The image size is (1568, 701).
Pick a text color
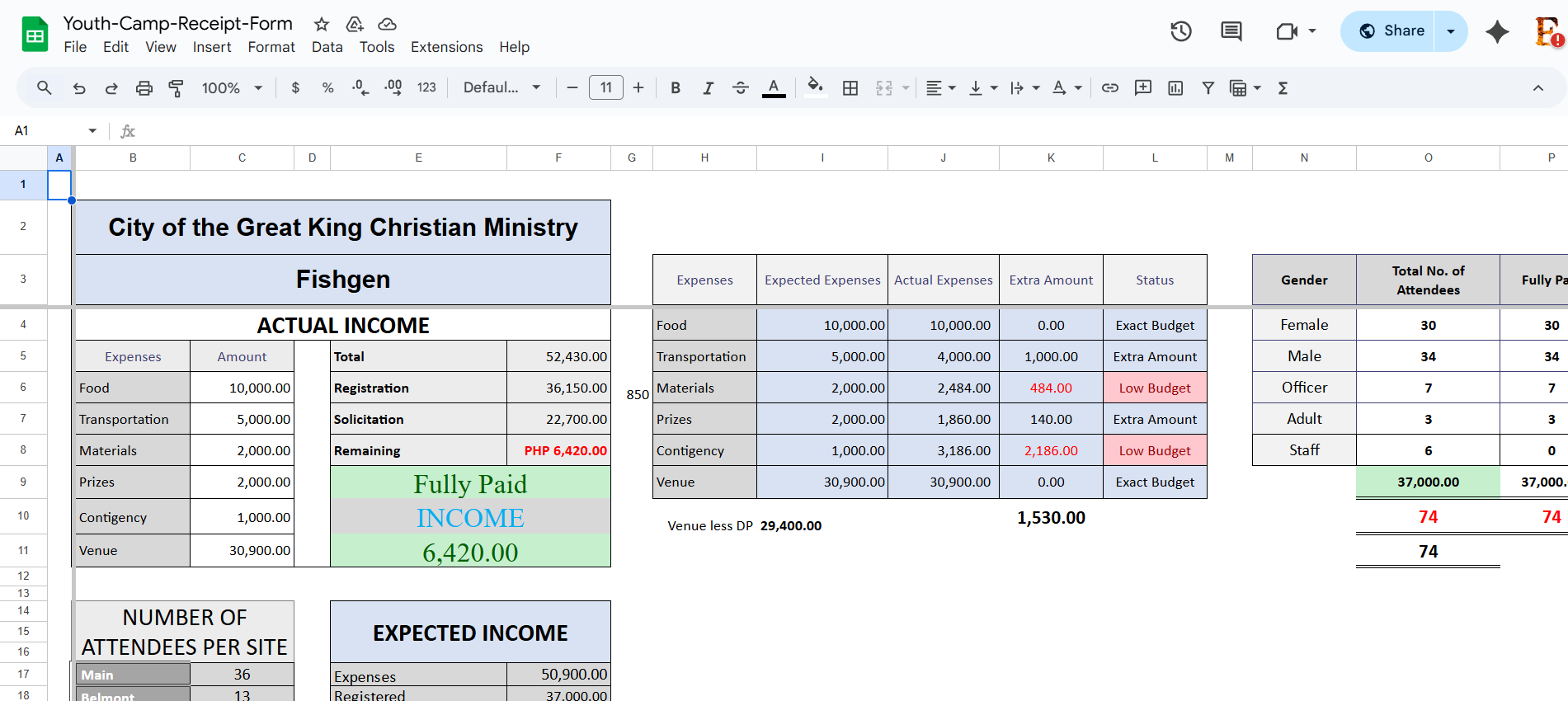774,87
